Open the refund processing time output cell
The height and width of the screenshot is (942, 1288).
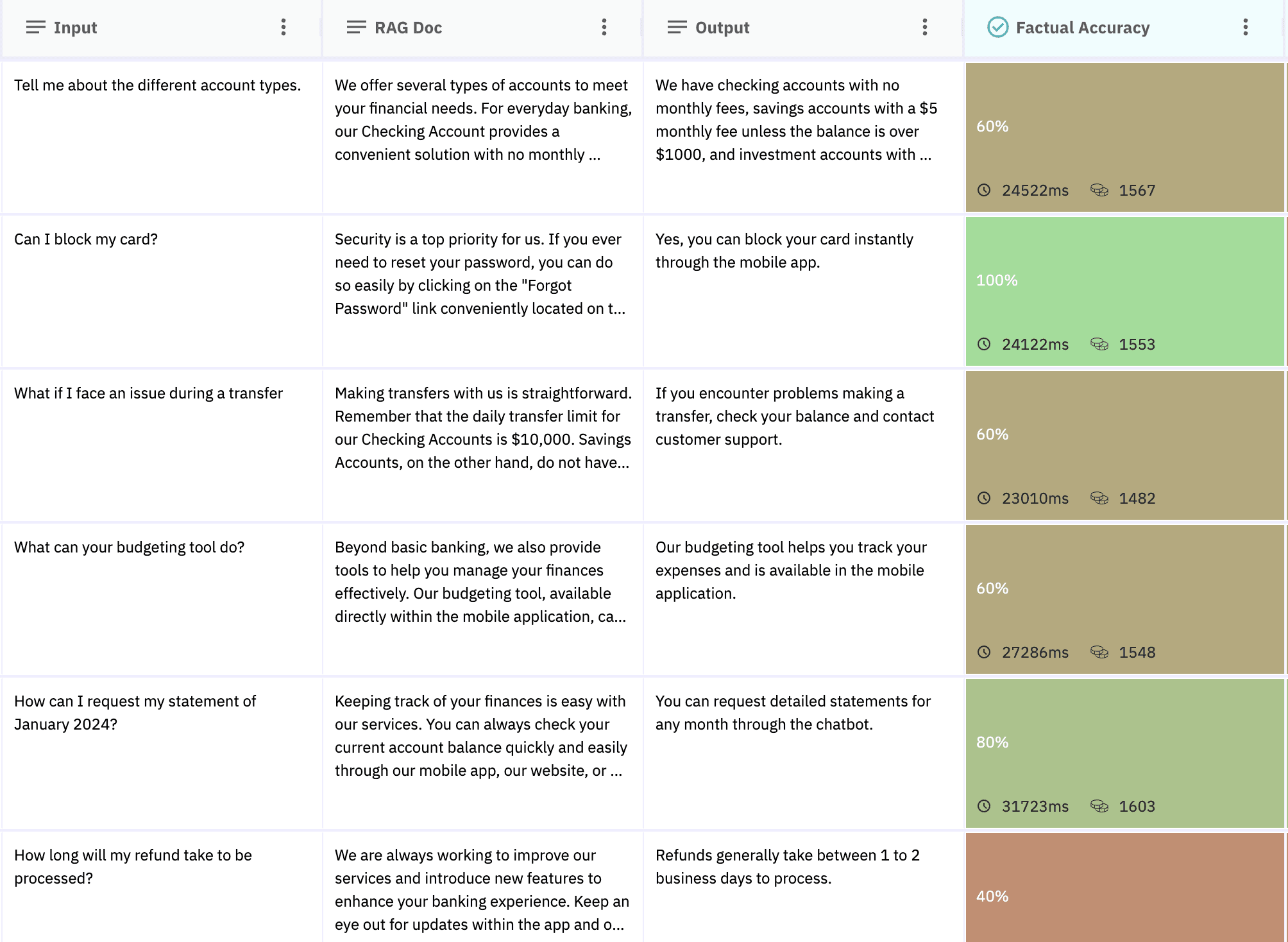787,866
